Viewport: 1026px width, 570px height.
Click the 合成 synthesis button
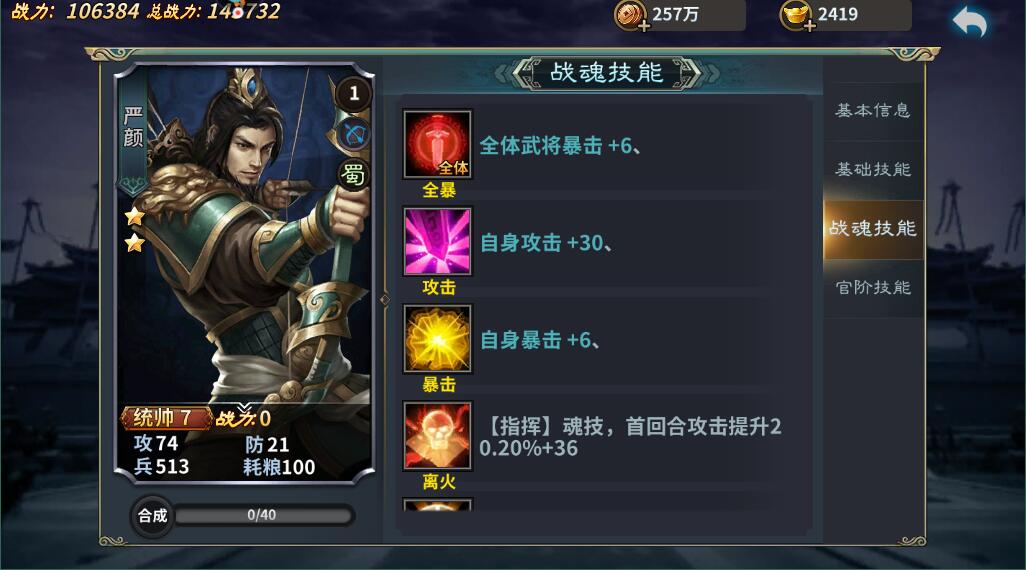tap(152, 516)
